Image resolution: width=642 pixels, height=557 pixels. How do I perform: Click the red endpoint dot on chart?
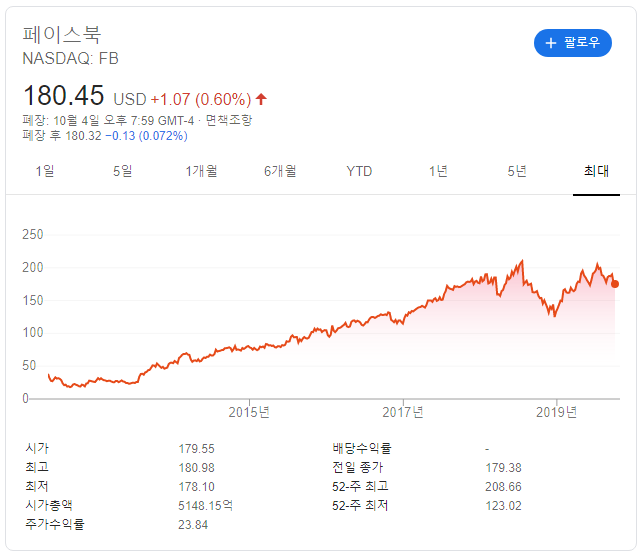615,284
